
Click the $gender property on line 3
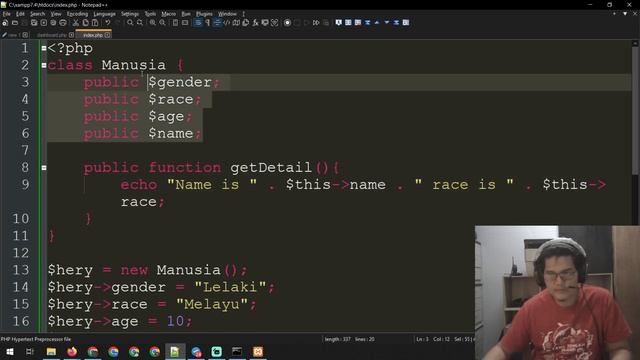click(x=180, y=82)
